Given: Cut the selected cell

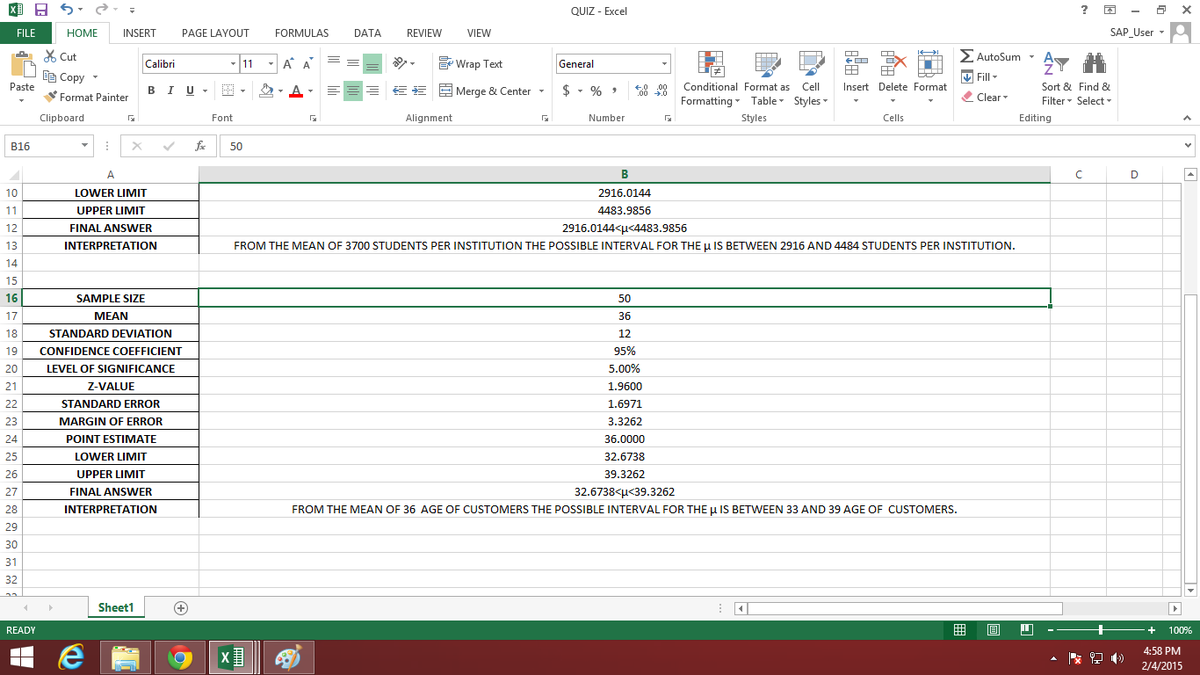Looking at the screenshot, I should tap(61, 57).
